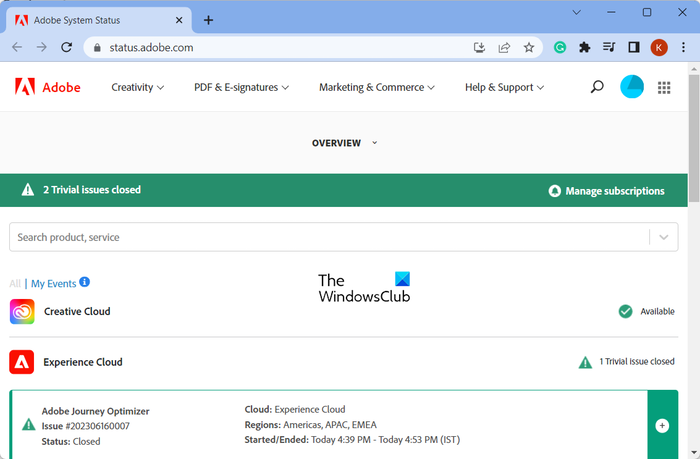Click Issue #202306160007 text
Image resolution: width=700 pixels, height=459 pixels.
click(86, 426)
